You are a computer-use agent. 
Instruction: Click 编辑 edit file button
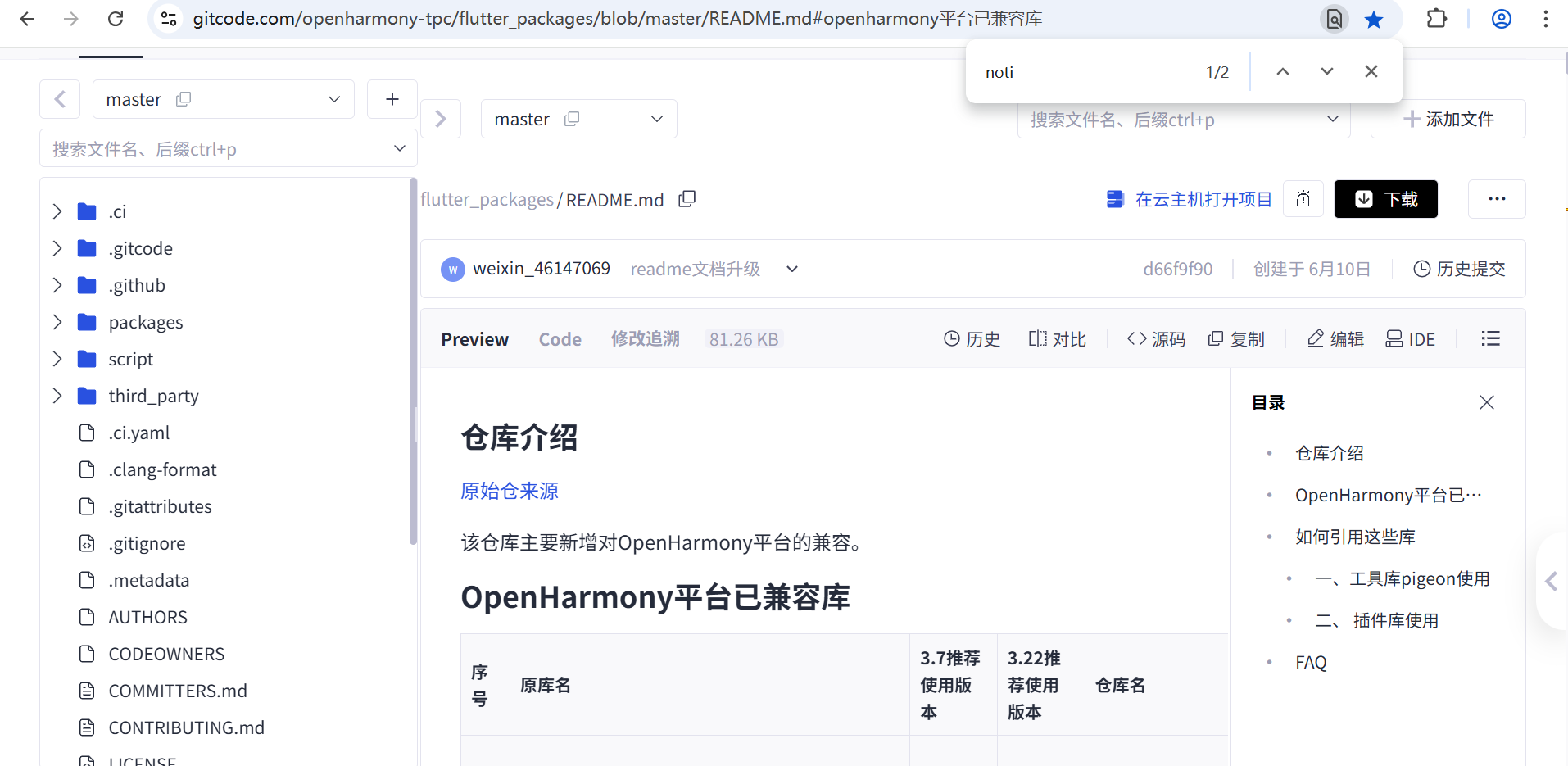coord(1336,339)
